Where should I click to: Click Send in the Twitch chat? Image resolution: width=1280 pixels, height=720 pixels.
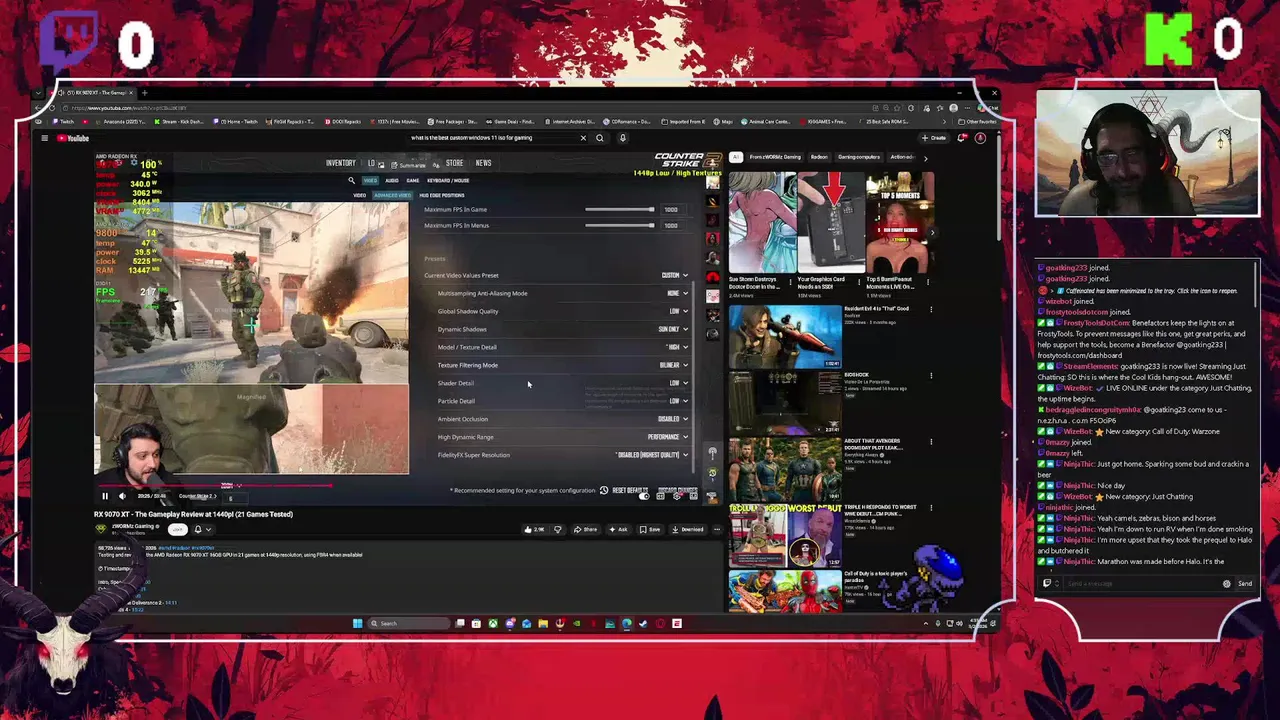tap(1244, 584)
